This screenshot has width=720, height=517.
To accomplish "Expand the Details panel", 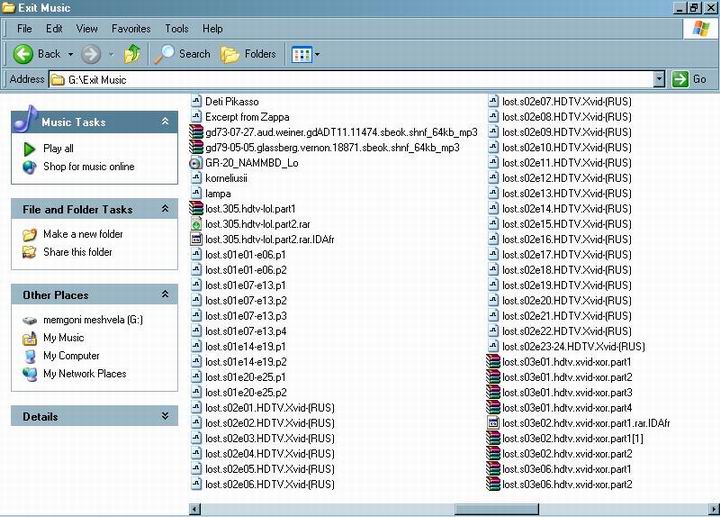I will (x=165, y=416).
